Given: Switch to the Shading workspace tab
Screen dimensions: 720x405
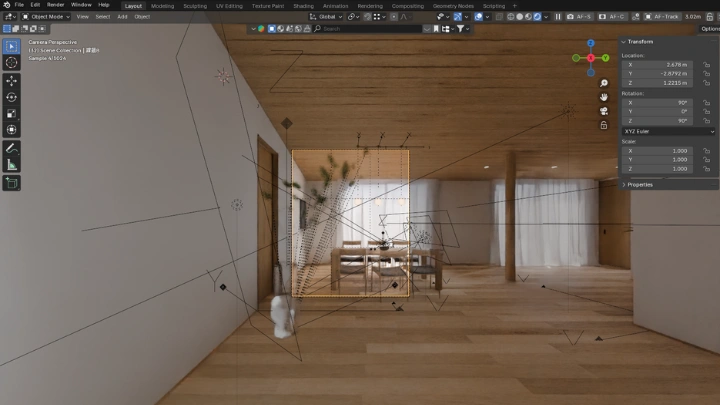Looking at the screenshot, I should pyautogui.click(x=304, y=6).
